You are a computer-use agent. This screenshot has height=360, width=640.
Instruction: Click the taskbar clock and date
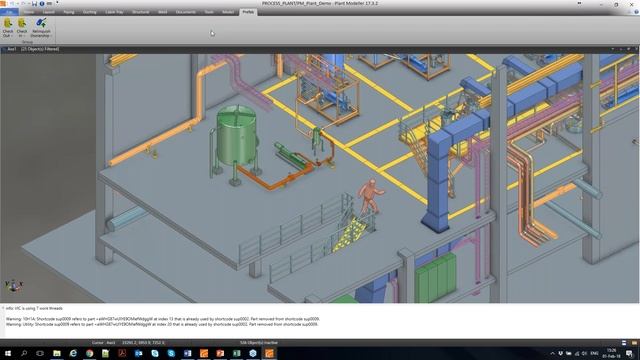[612, 353]
